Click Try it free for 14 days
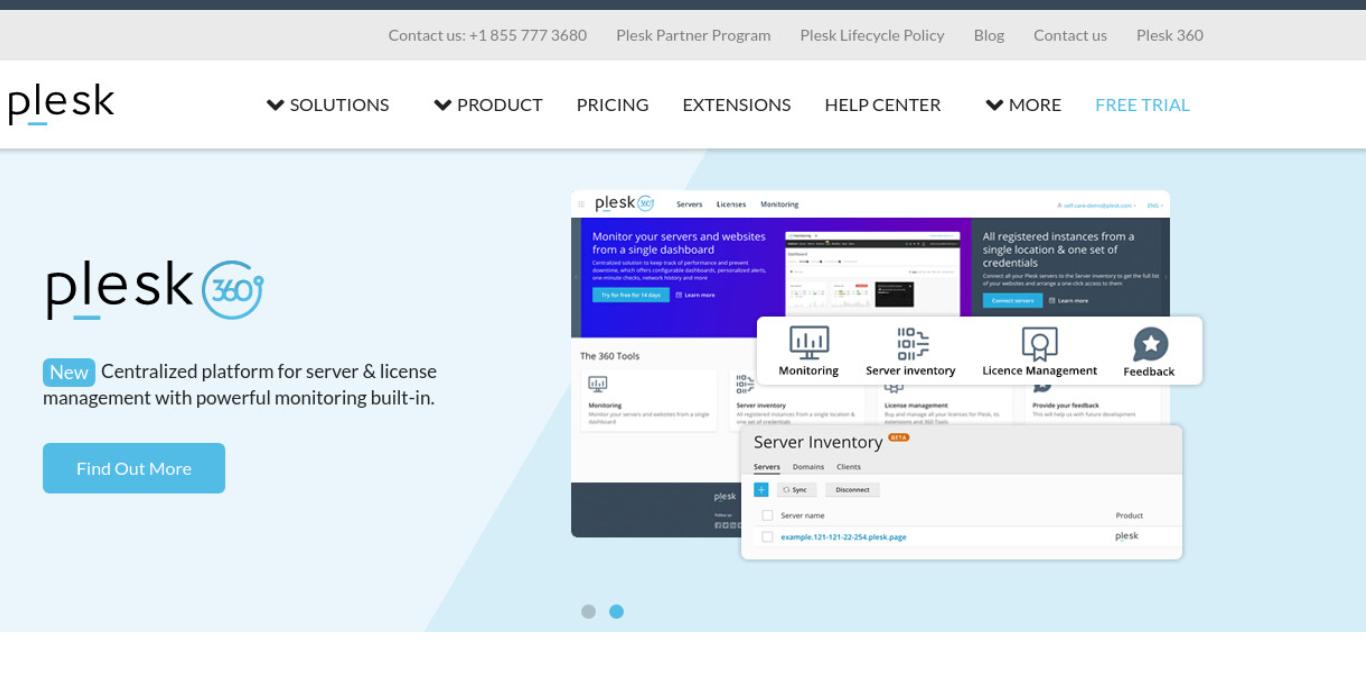This screenshot has width=1366, height=677. pyautogui.click(x=630, y=295)
